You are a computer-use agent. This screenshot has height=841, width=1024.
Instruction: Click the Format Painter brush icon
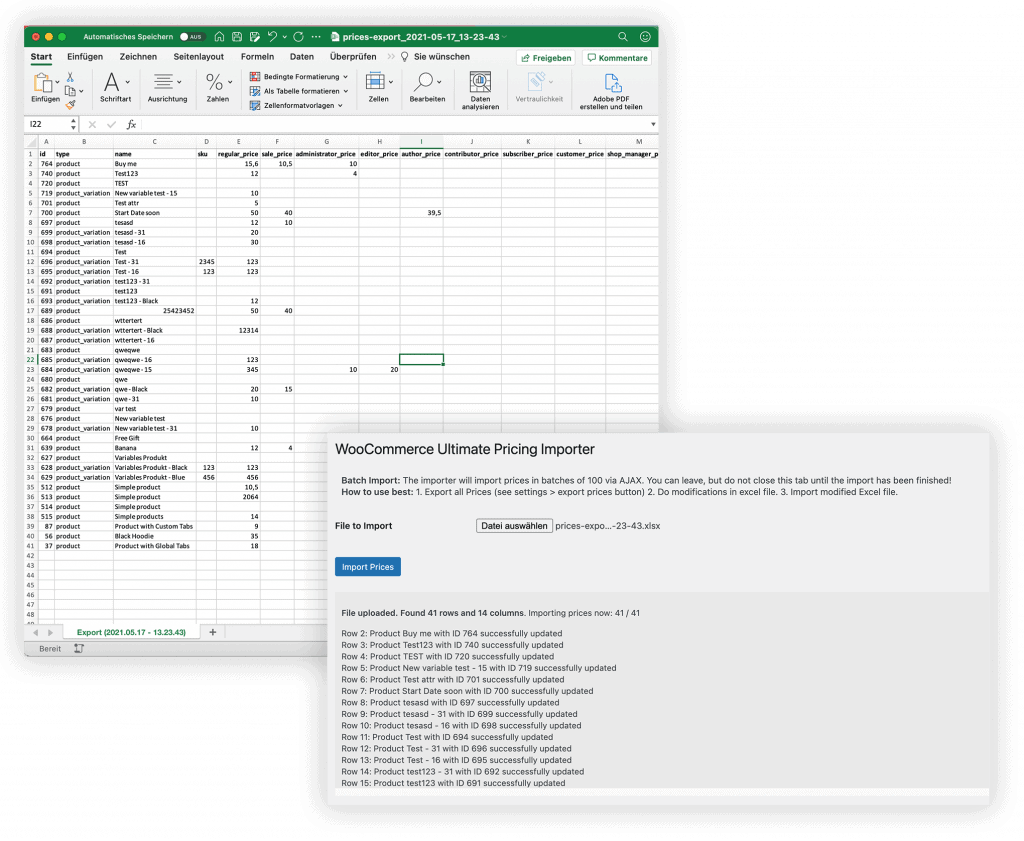(x=71, y=104)
